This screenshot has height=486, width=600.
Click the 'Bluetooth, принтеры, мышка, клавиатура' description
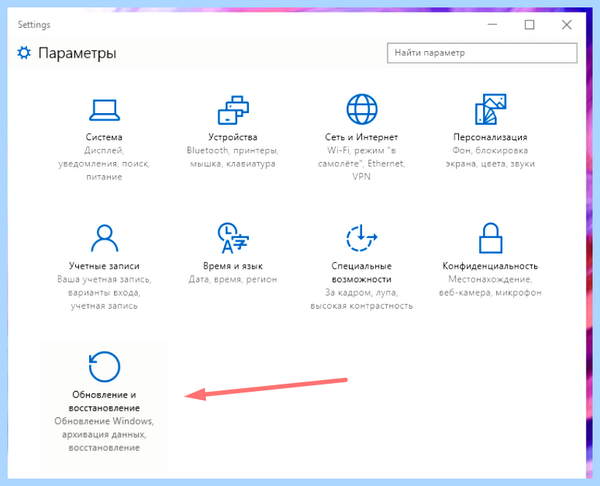(x=233, y=157)
